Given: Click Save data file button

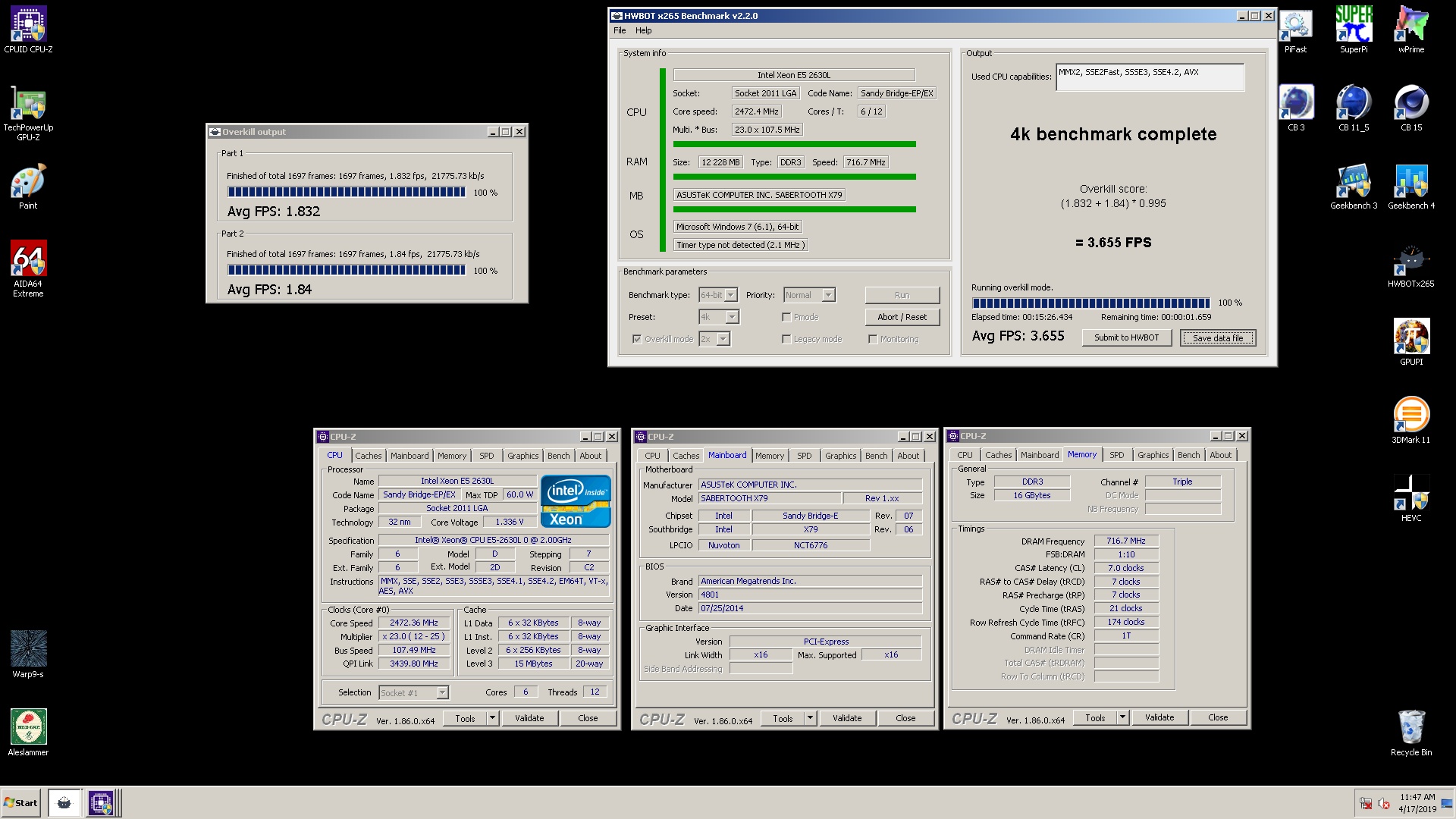Looking at the screenshot, I should (x=1218, y=337).
